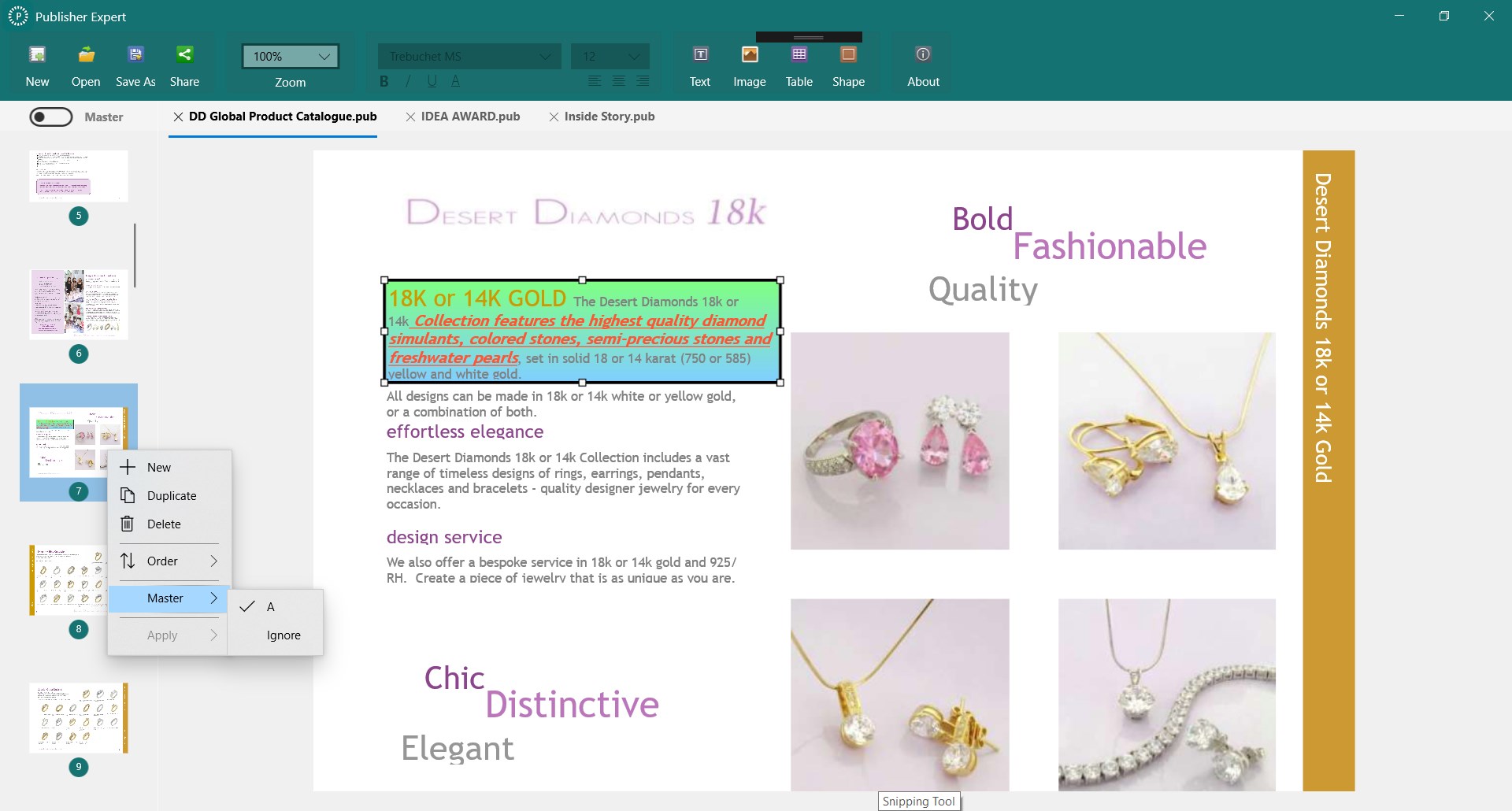Switch to DD Global Product Catalogue.pub tab

click(x=283, y=117)
